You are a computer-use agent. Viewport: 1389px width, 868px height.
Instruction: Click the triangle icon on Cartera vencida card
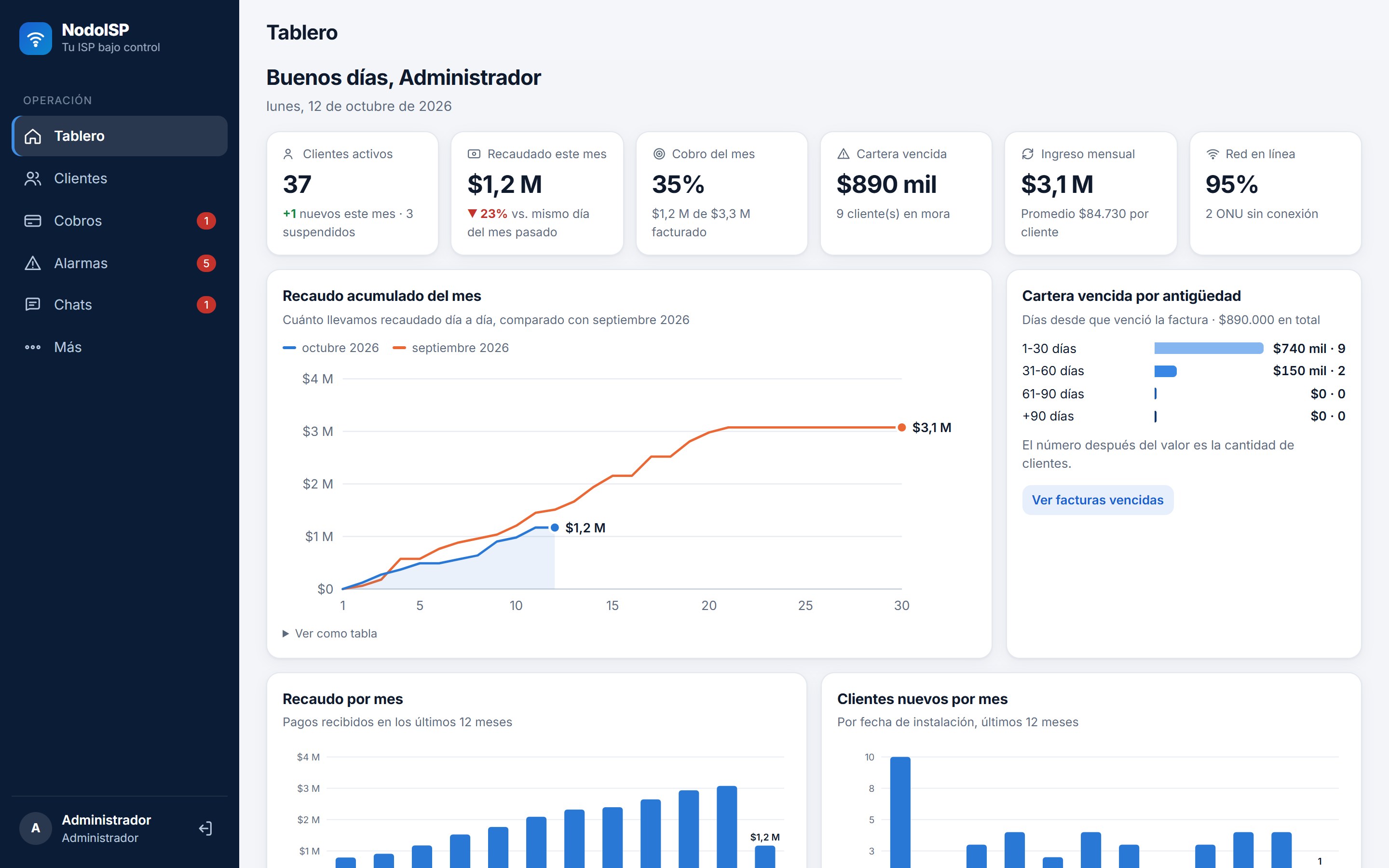(843, 154)
